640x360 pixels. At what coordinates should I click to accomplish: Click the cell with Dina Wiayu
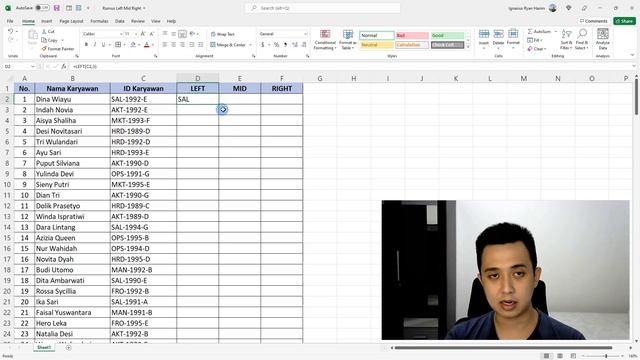tap(72, 99)
